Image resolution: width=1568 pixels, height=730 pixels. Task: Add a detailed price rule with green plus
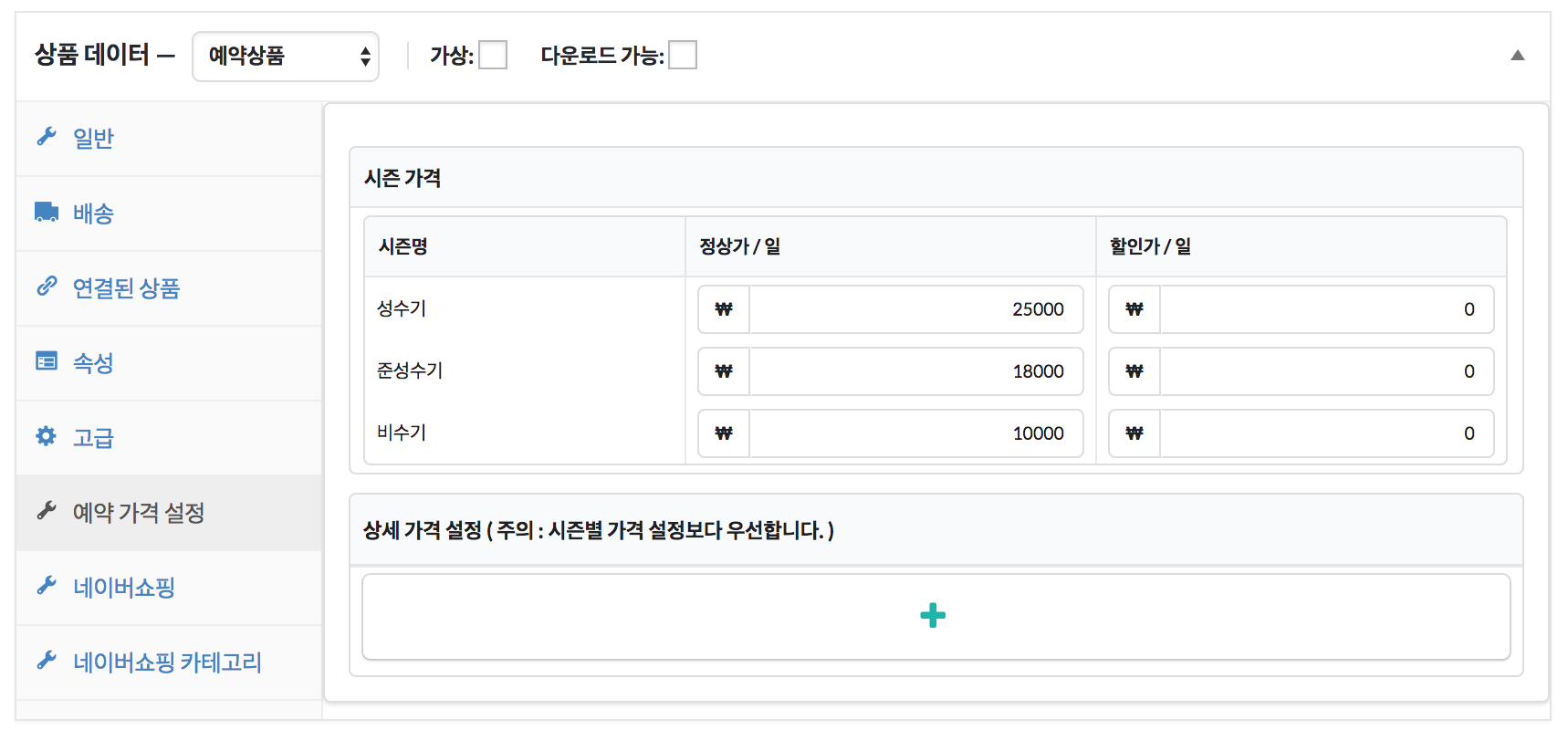933,616
